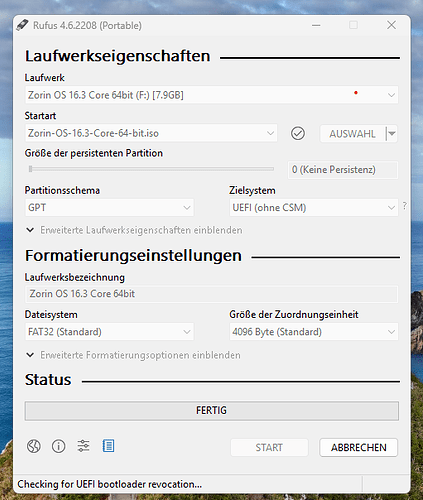Click the persistent partition size slider
The image size is (423, 500).
click(151, 169)
